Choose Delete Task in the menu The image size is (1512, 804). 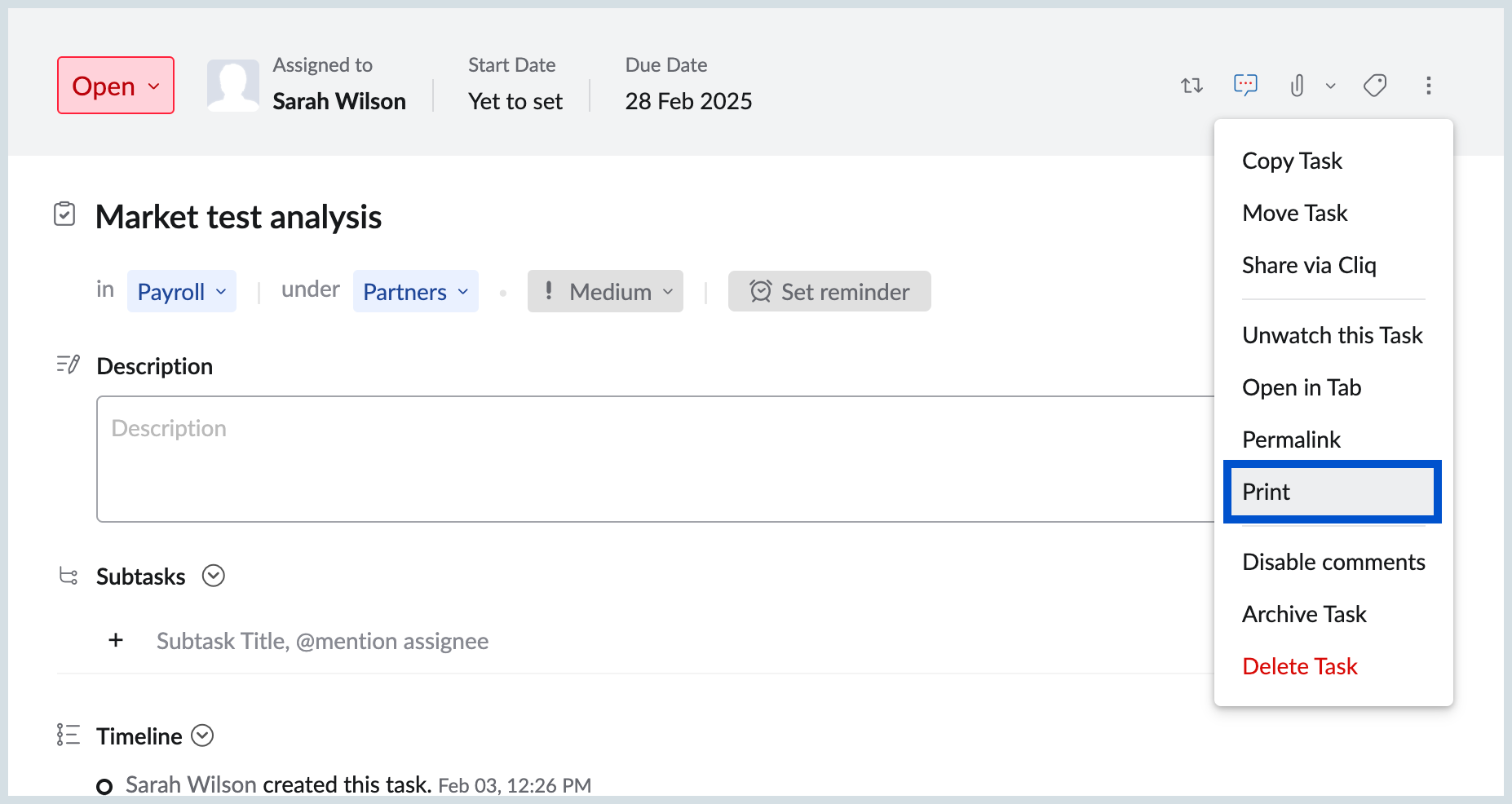1299,666
